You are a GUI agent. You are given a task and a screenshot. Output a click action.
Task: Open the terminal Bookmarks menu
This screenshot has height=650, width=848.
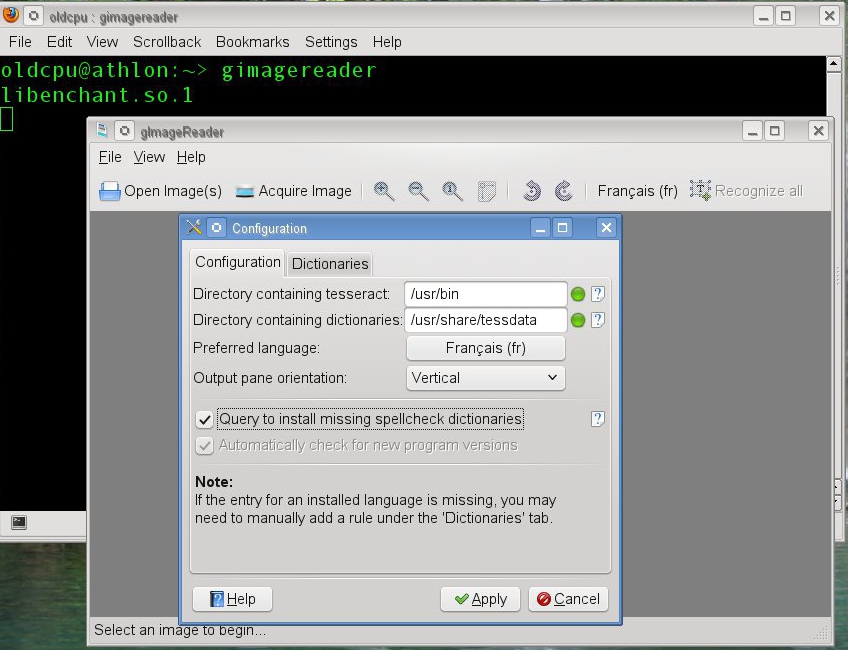(x=253, y=42)
